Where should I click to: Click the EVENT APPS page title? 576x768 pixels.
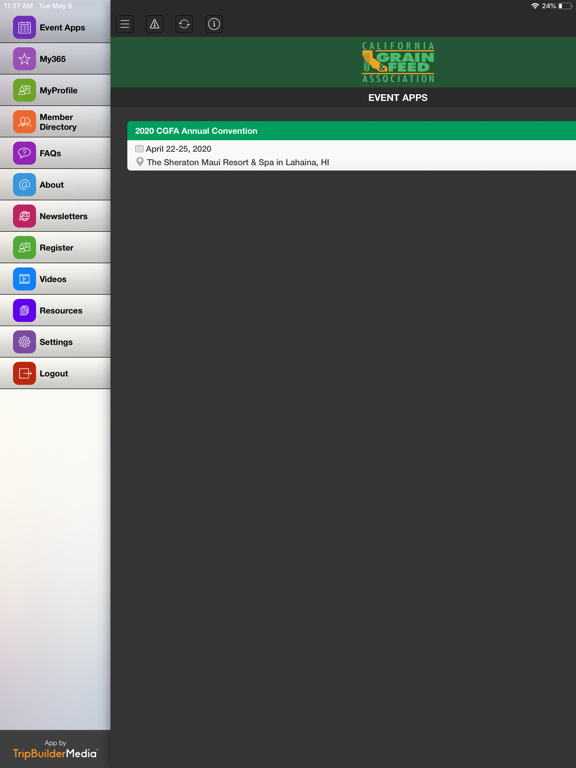tap(398, 97)
